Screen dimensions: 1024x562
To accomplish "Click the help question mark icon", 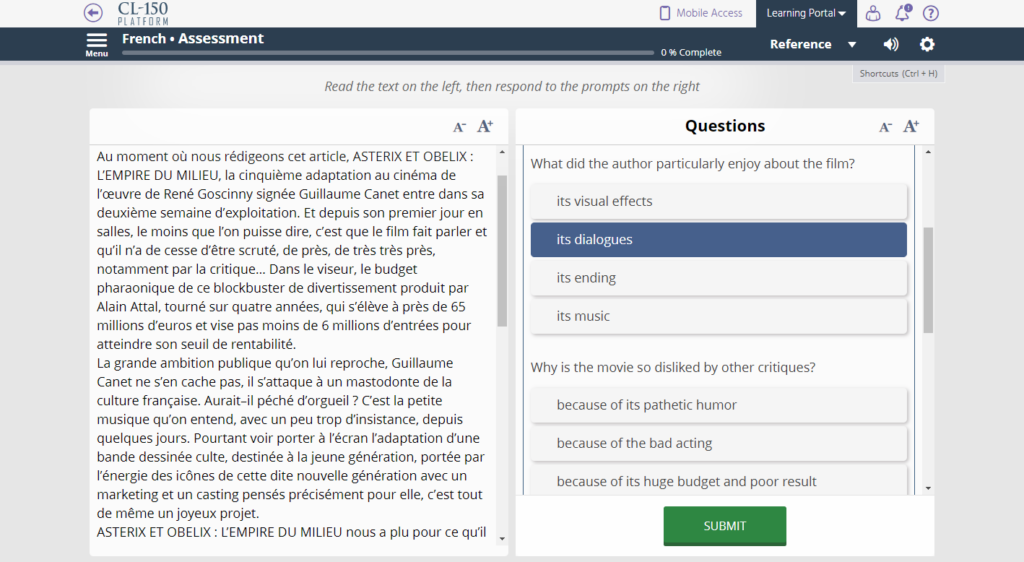I will [x=931, y=13].
